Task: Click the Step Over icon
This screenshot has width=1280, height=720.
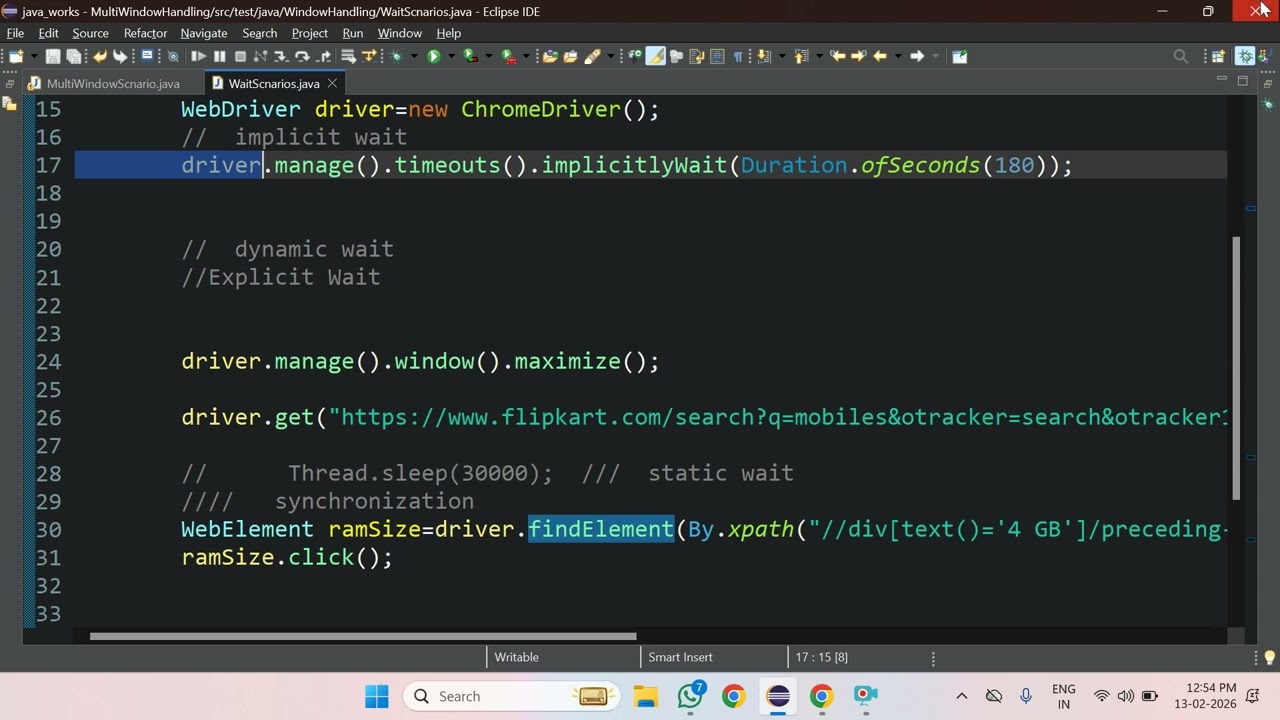Action: [301, 56]
